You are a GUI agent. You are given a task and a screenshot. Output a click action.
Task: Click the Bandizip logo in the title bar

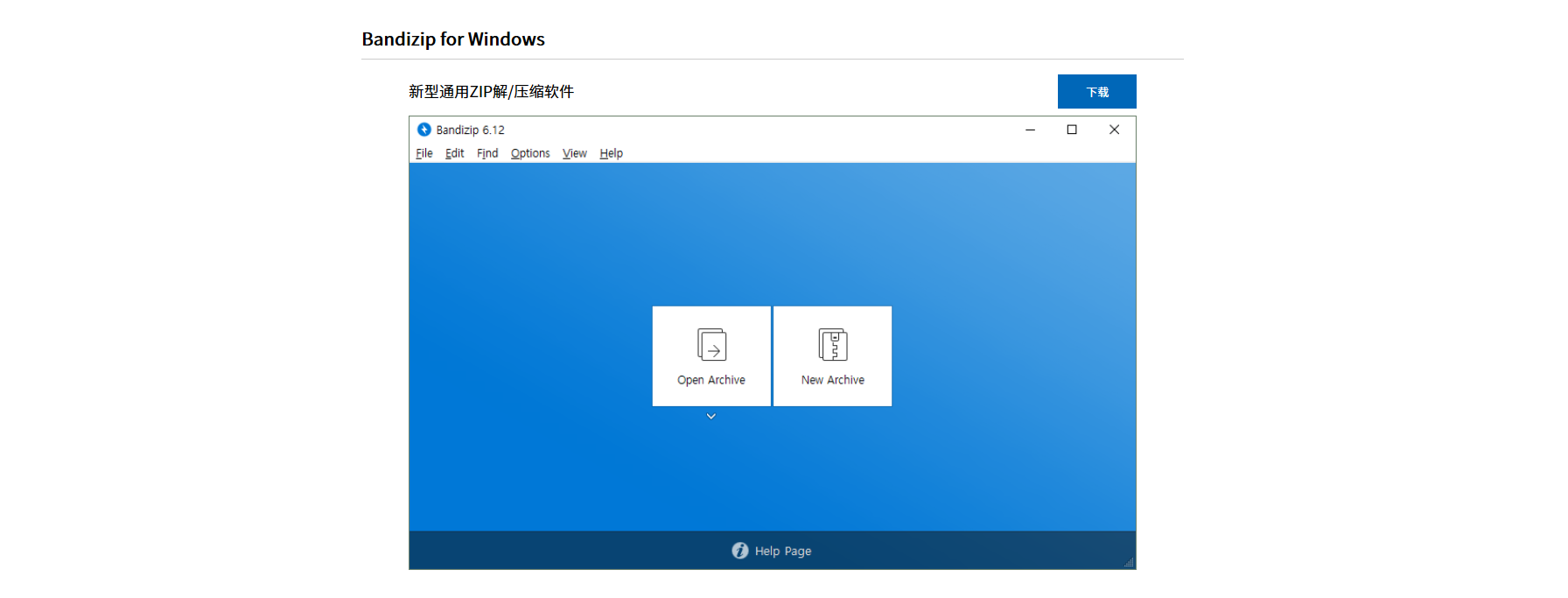point(424,130)
